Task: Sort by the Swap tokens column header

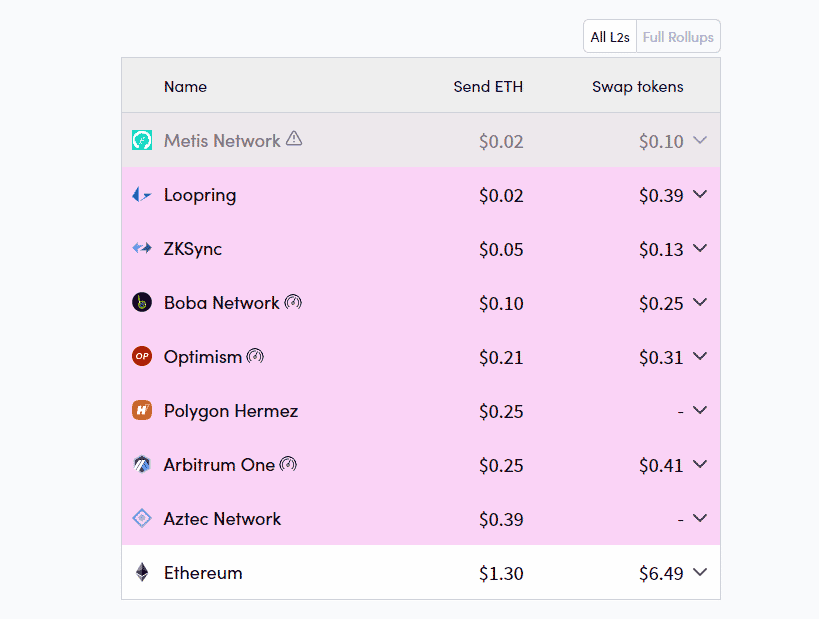Action: (637, 87)
